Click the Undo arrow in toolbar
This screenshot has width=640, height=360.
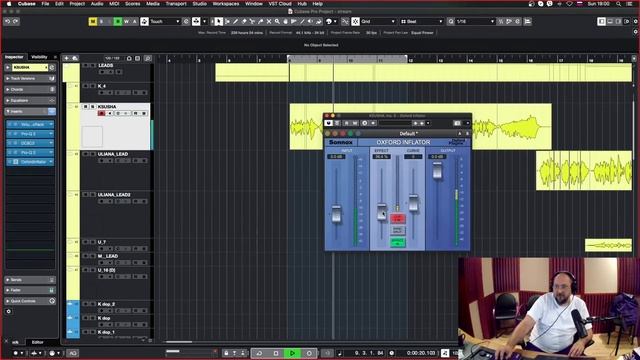tap(7, 21)
